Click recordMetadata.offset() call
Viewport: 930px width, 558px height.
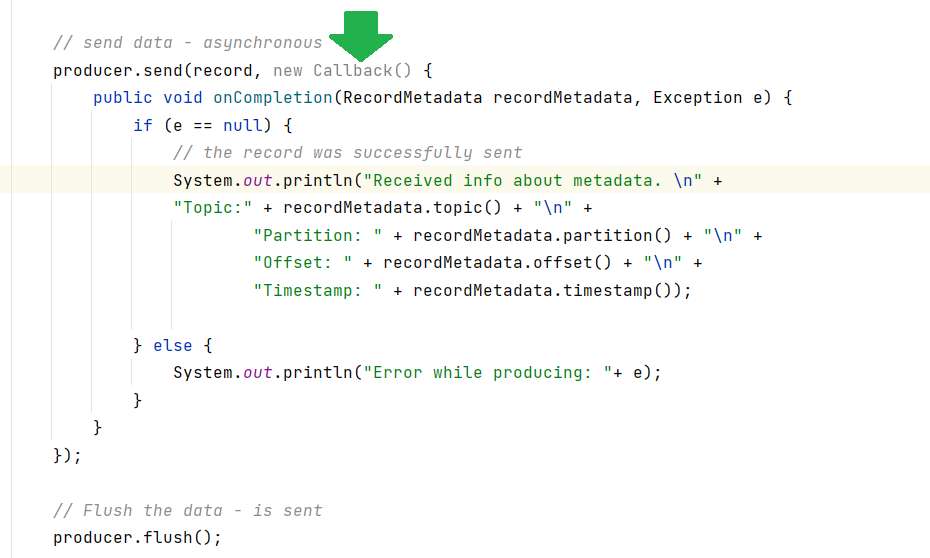click(497, 263)
